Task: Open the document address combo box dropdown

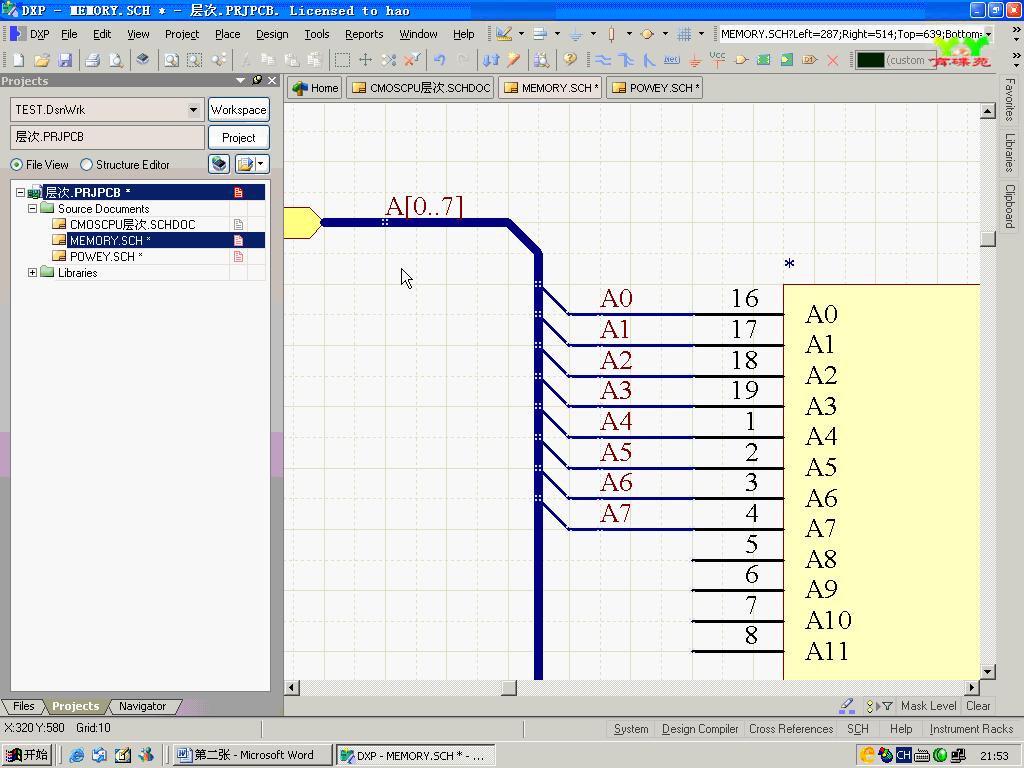Action: point(989,34)
